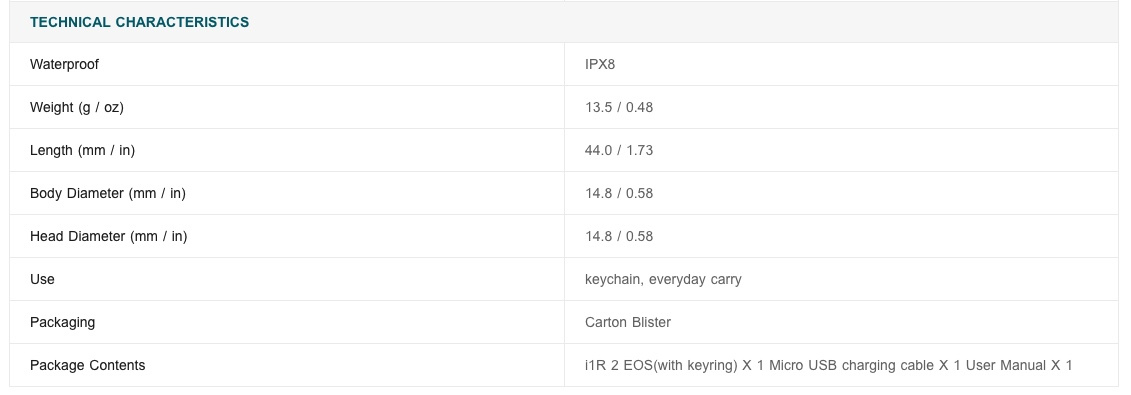Click the Technical Characteristics header
Viewport: 1131px width, 395px height.
tap(139, 22)
